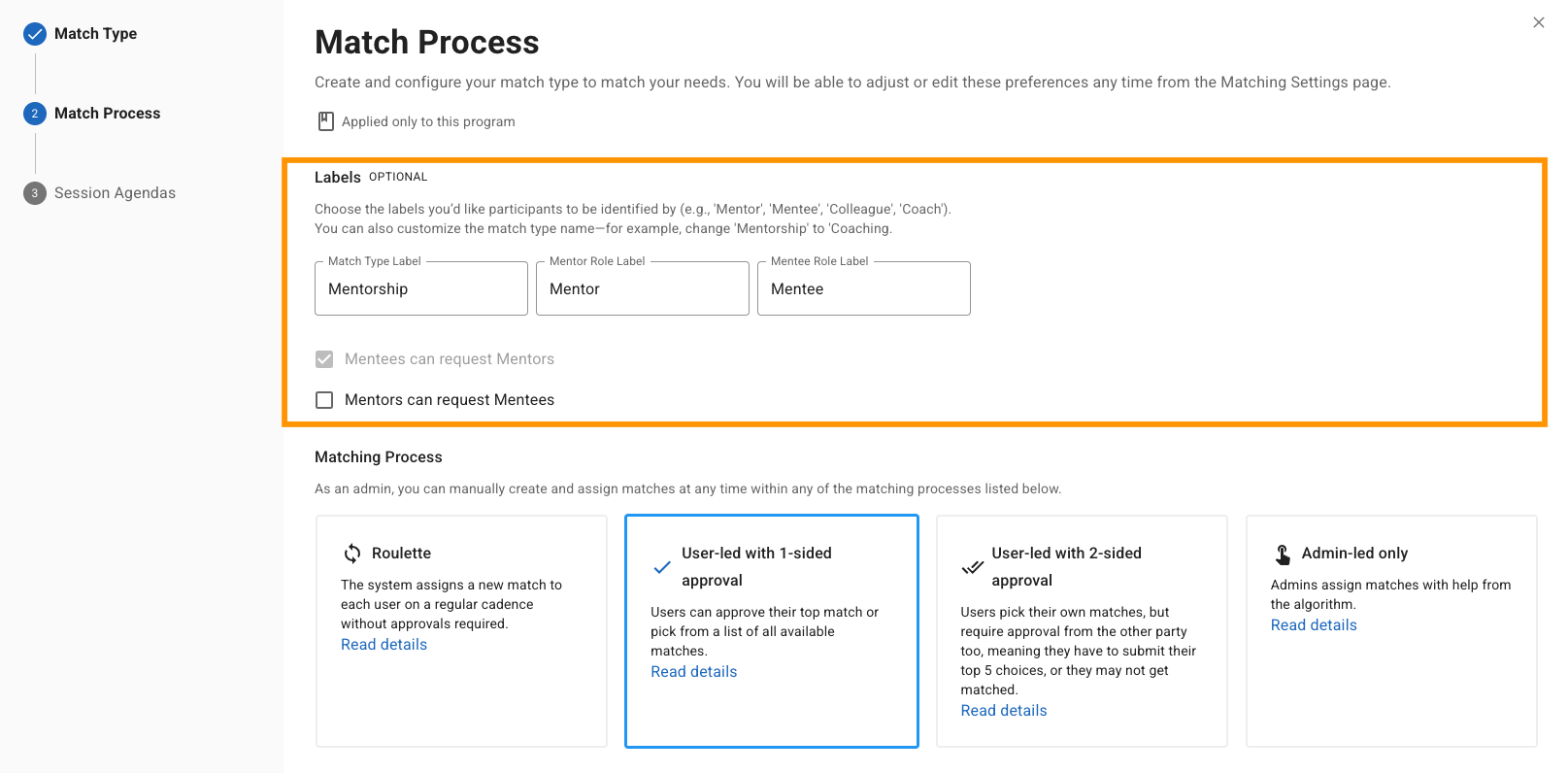The width and height of the screenshot is (1568, 773).
Task: Open Read details under Admin-led only
Action: pos(1314,625)
